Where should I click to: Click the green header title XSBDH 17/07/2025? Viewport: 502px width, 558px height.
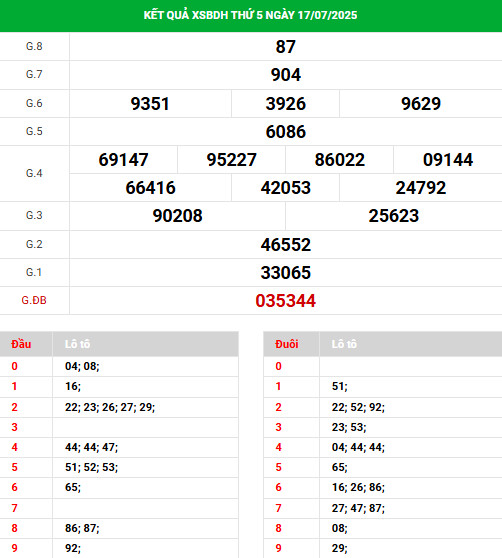[x=250, y=15]
